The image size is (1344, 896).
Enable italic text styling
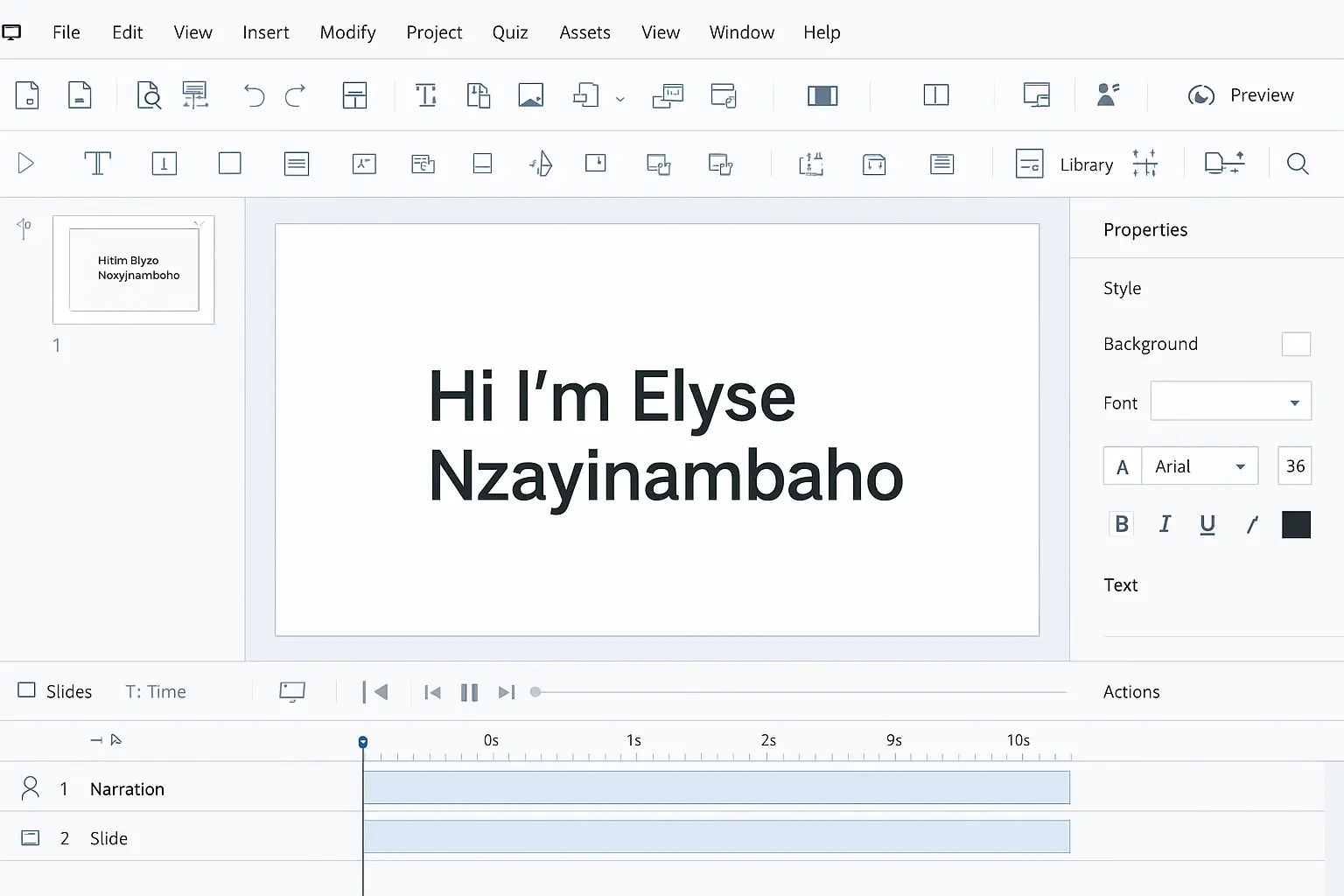point(1164,523)
